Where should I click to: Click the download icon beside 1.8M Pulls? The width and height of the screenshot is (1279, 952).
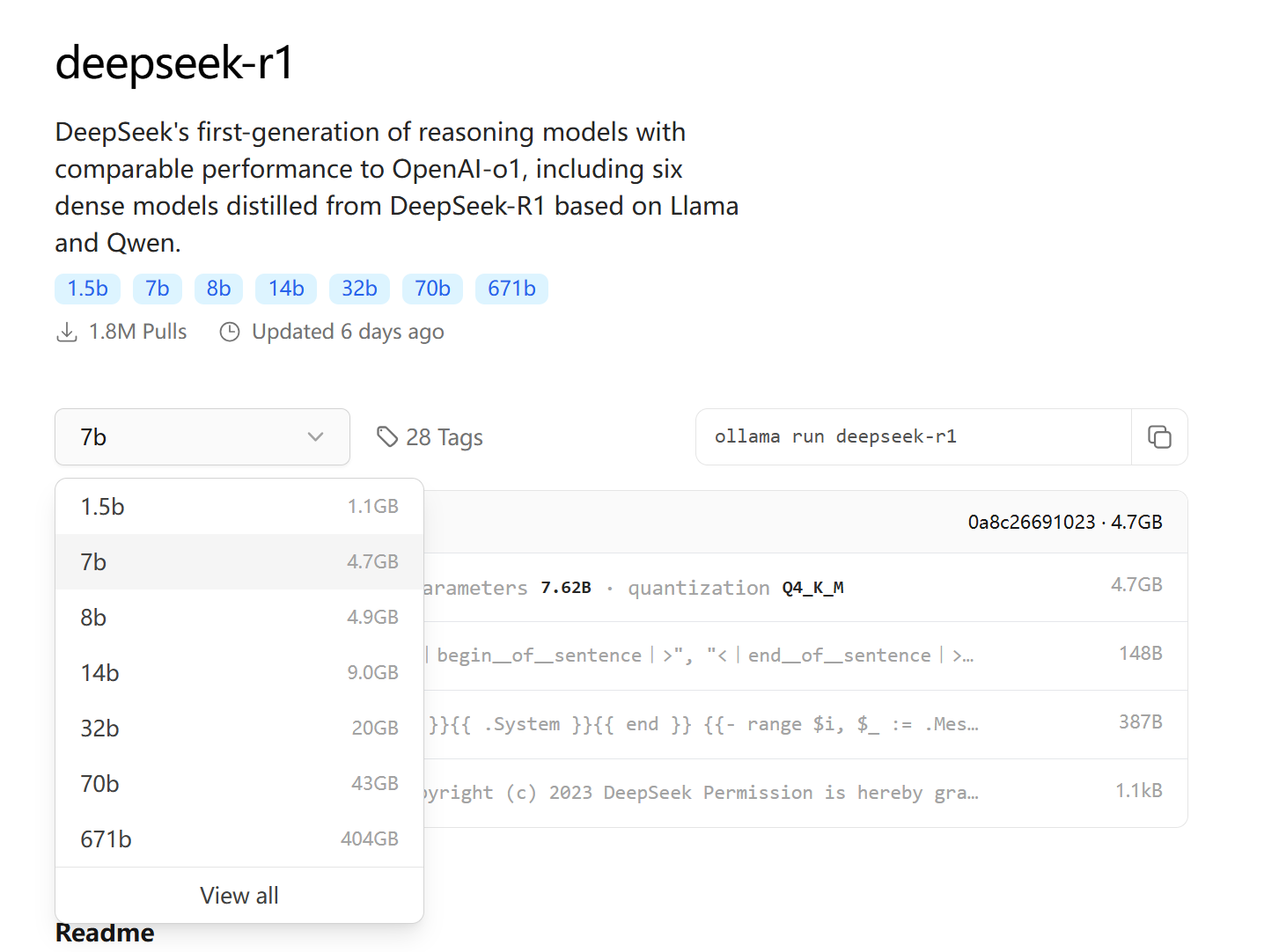[x=67, y=332]
